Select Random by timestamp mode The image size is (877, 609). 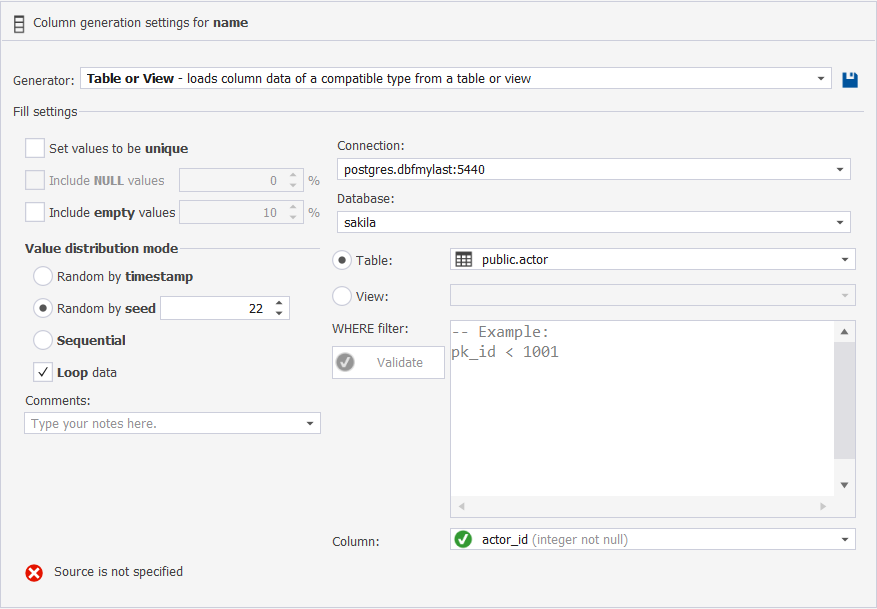click(x=43, y=276)
